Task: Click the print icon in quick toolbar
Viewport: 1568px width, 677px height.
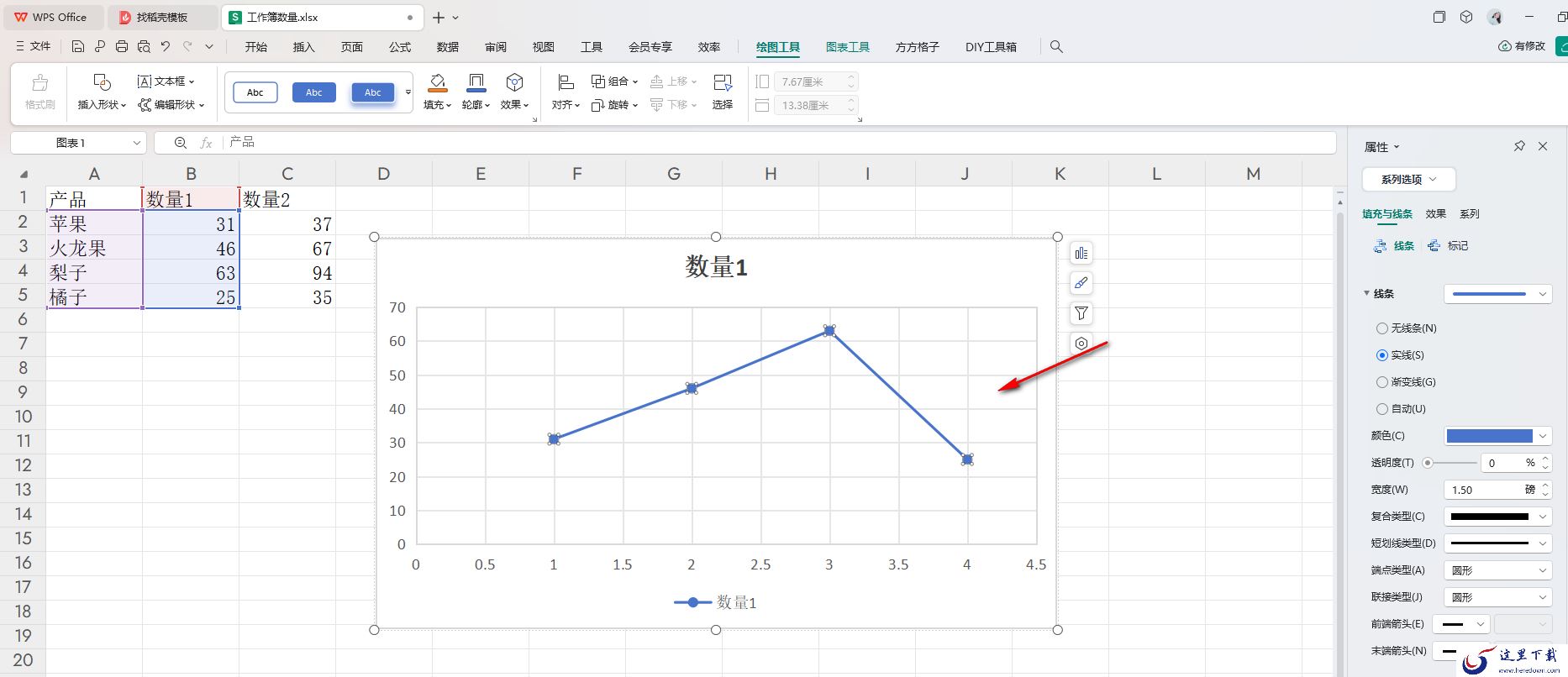Action: click(122, 47)
